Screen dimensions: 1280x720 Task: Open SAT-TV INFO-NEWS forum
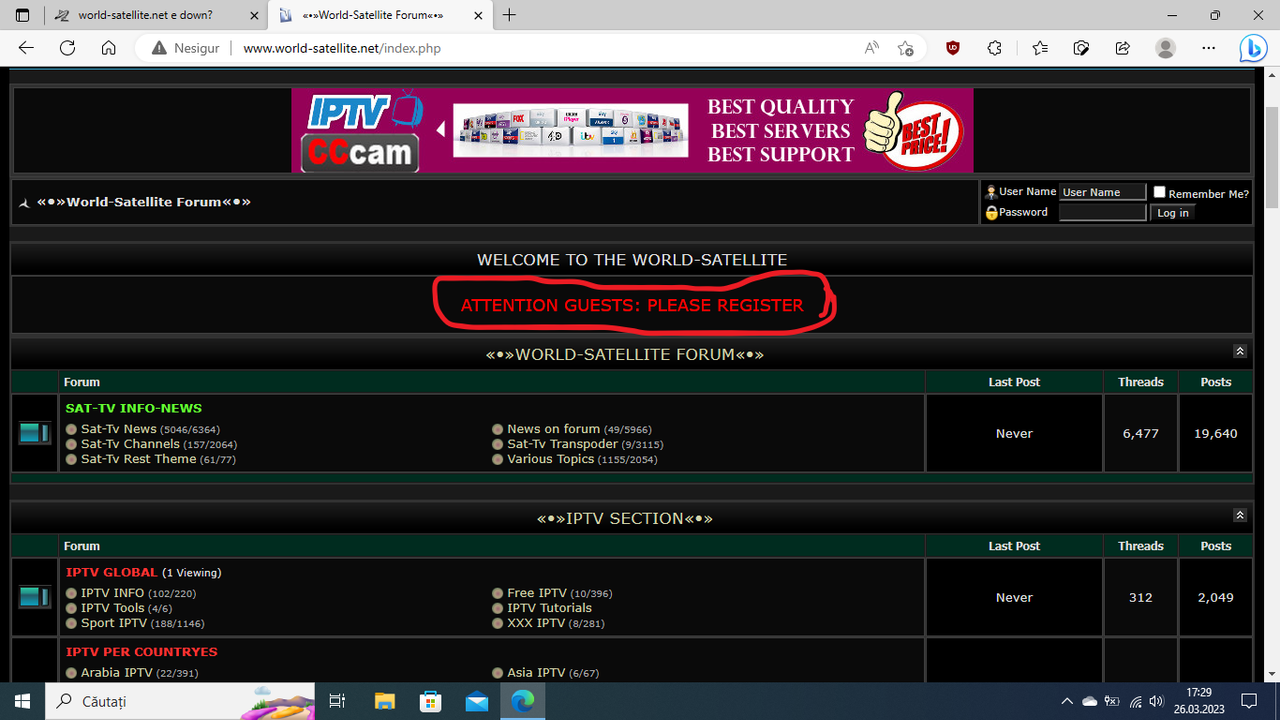pyautogui.click(x=134, y=408)
